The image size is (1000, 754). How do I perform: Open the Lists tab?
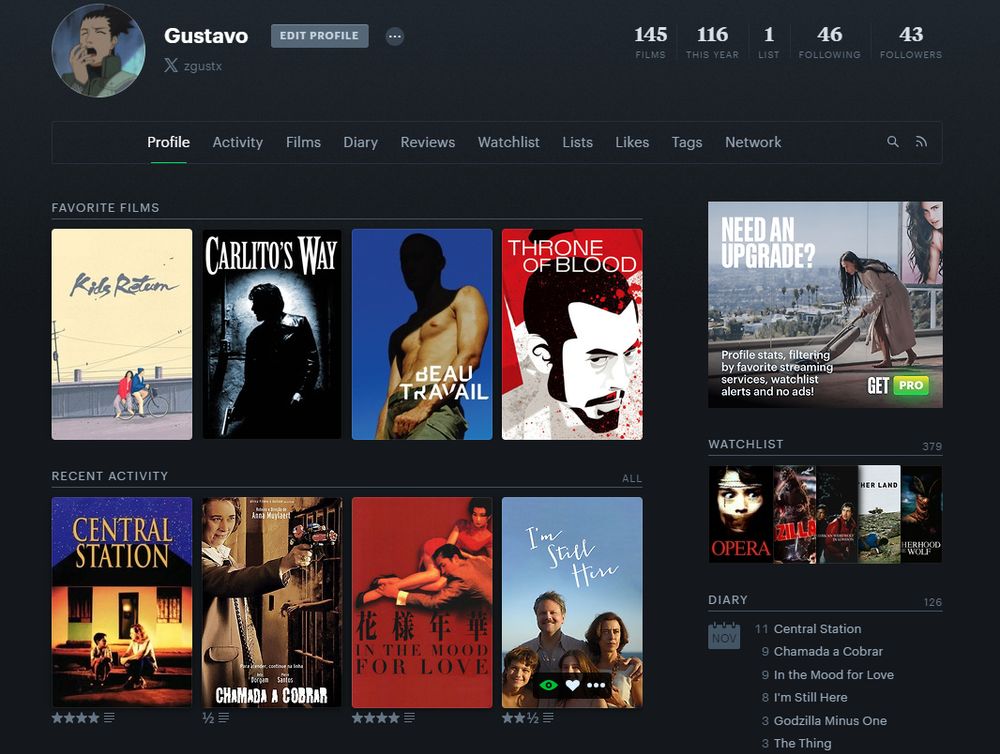point(578,142)
